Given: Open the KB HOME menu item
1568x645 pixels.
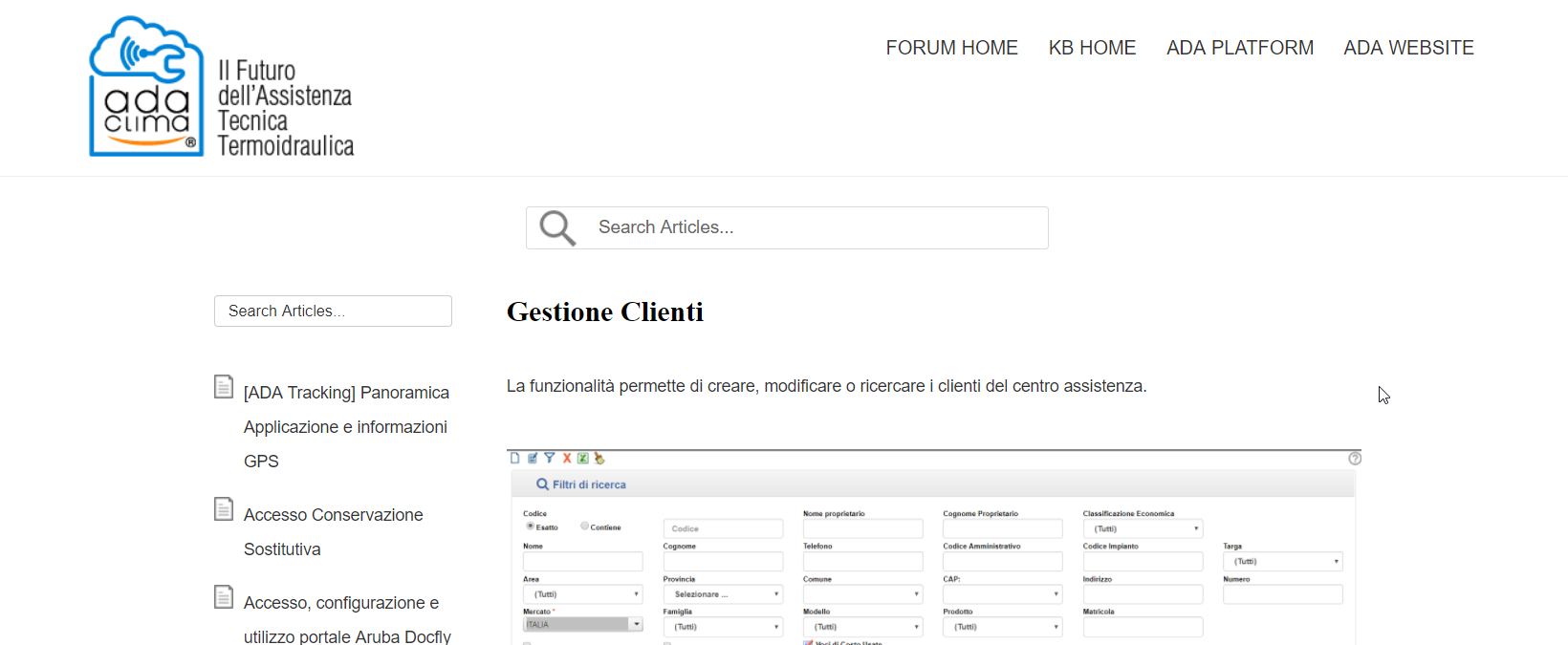Looking at the screenshot, I should pyautogui.click(x=1092, y=48).
